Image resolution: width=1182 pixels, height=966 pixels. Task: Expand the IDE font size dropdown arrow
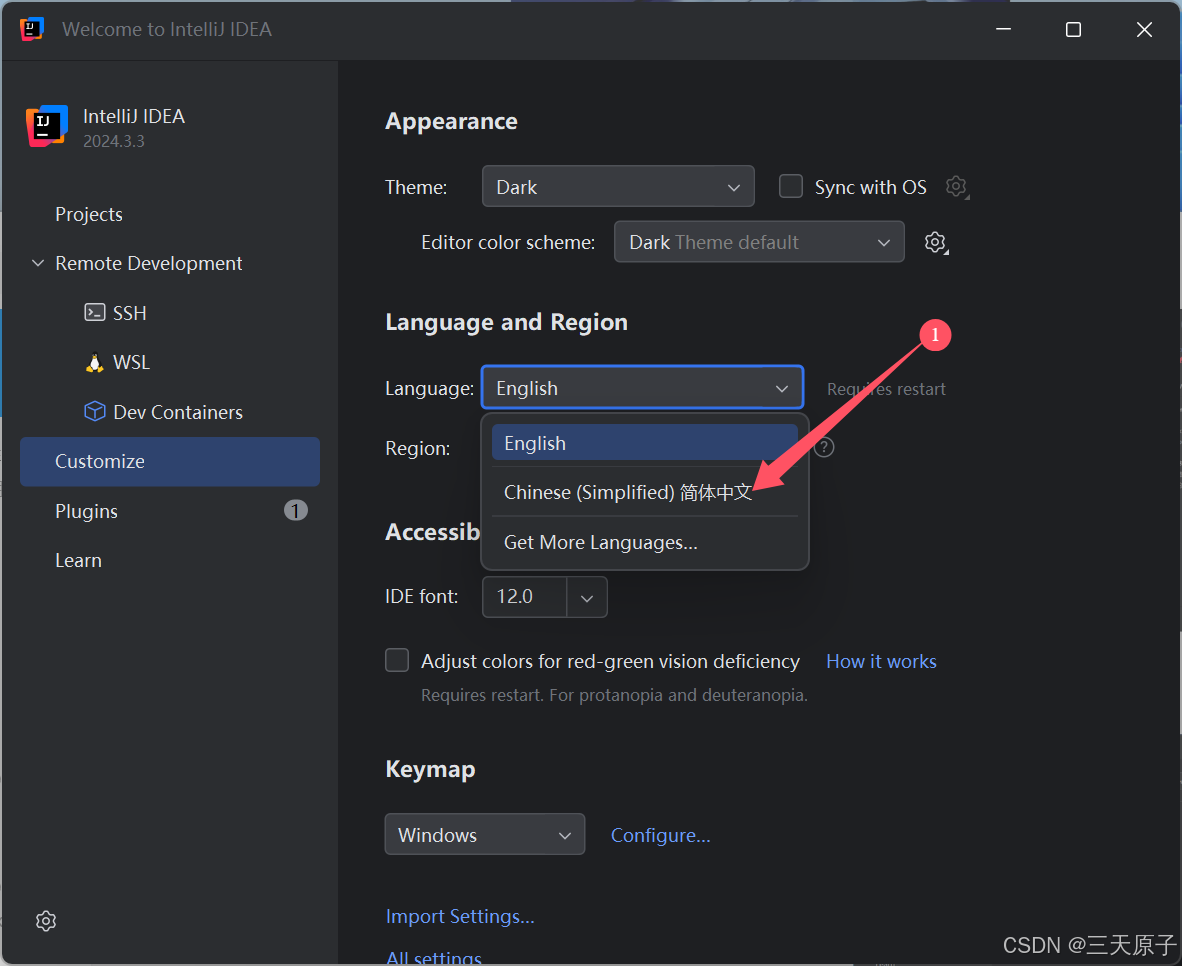(x=586, y=597)
